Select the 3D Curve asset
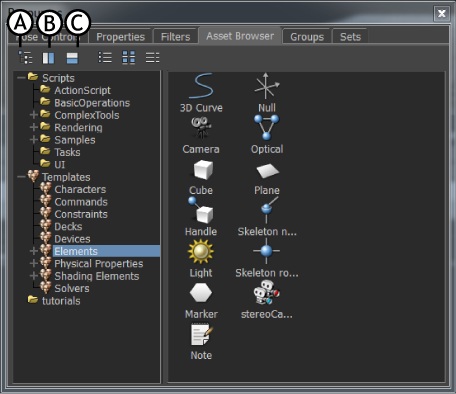The image size is (456, 394). pos(201,93)
